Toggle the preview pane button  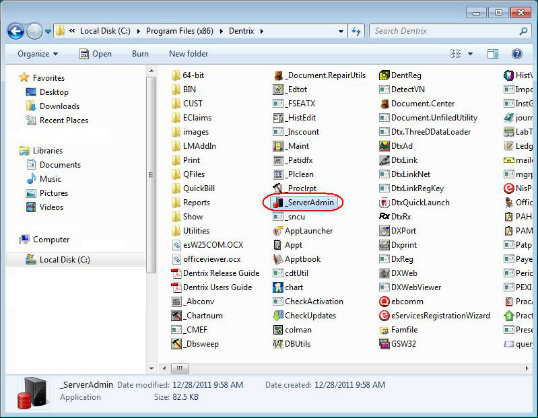tap(493, 54)
